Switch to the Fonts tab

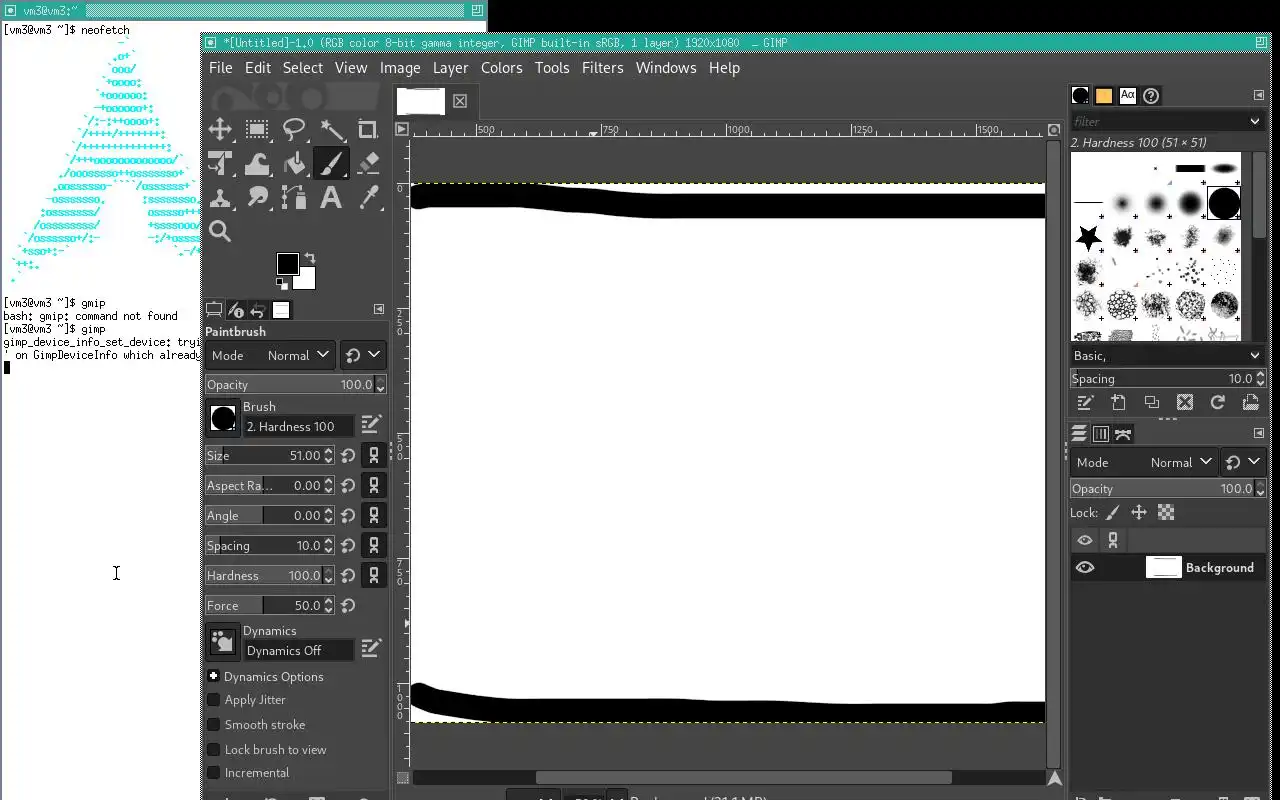pyautogui.click(x=1128, y=96)
